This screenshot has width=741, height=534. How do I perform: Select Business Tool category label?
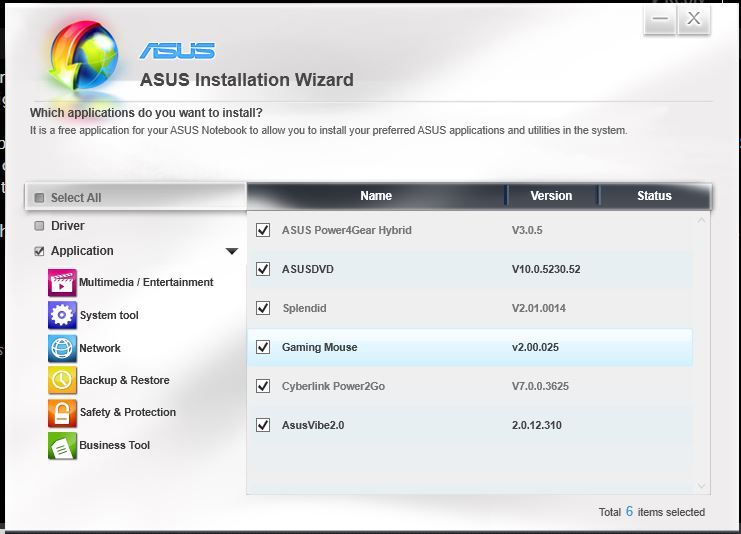click(x=114, y=445)
